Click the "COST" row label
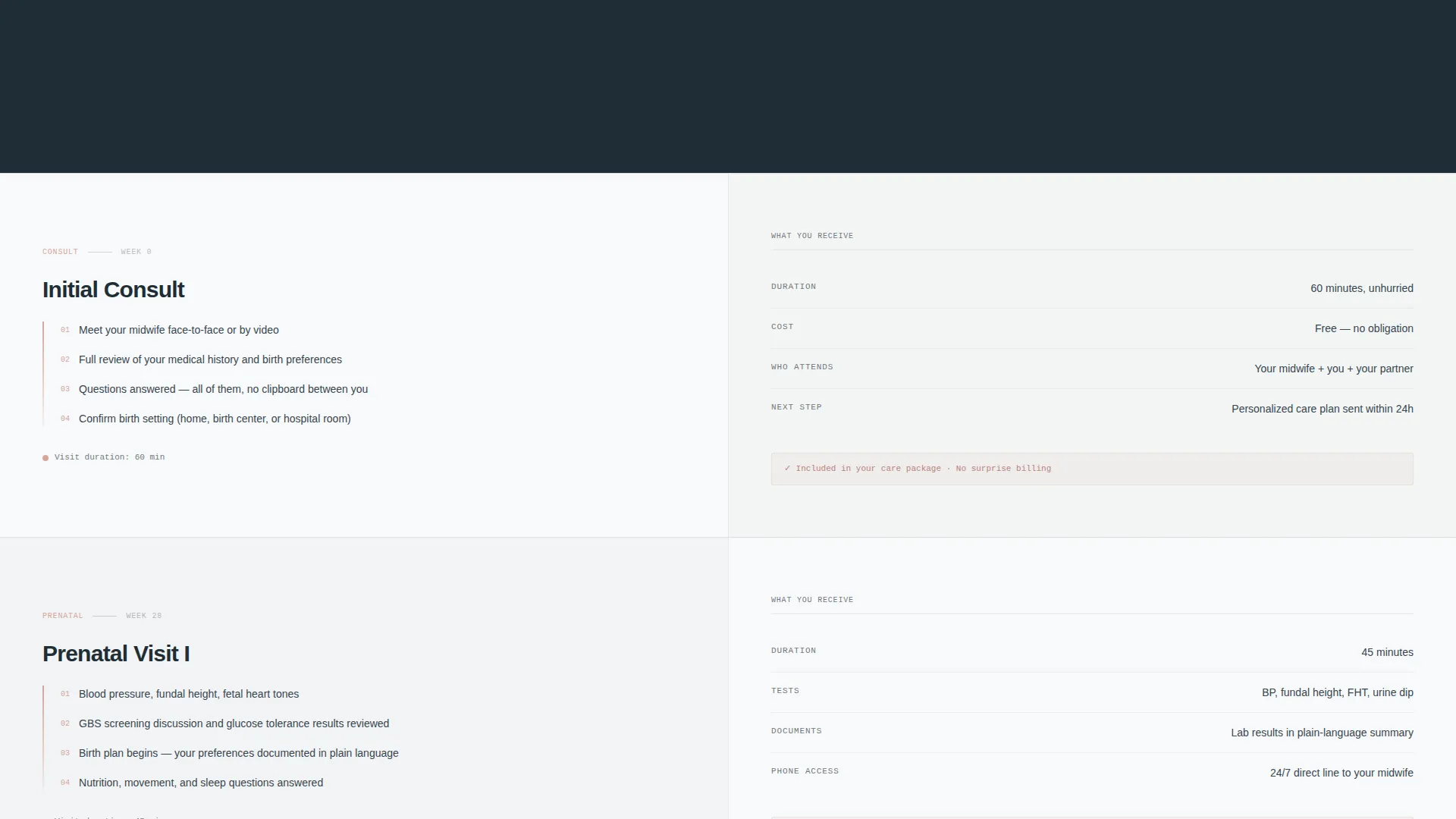 [782, 327]
